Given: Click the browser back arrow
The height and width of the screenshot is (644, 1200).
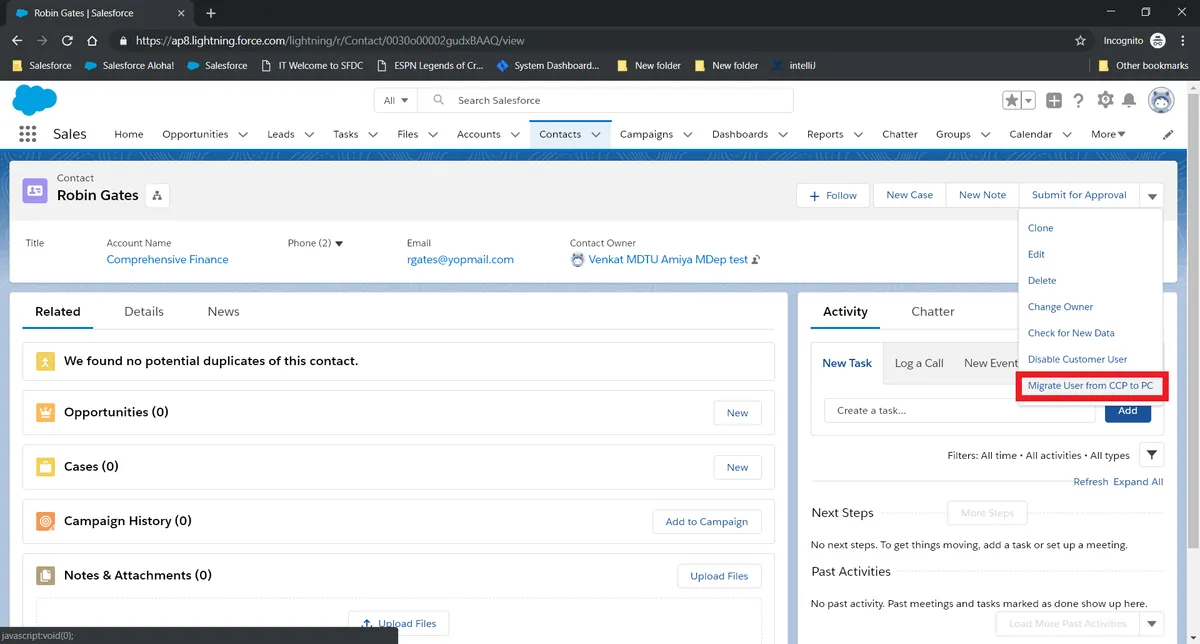Looking at the screenshot, I should click(17, 41).
